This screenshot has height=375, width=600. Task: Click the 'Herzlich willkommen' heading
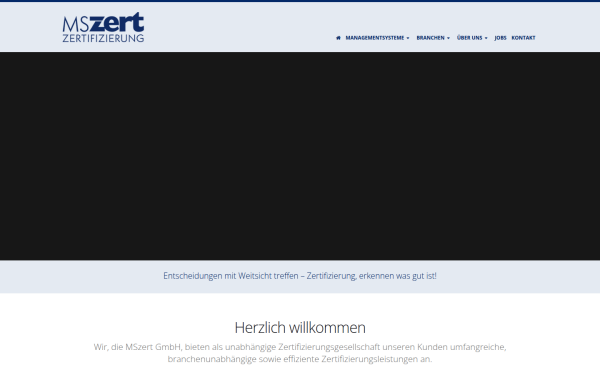click(300, 328)
